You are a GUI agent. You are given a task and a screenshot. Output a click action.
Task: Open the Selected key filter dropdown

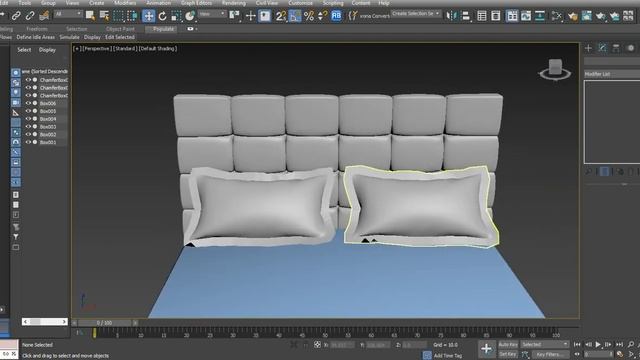[544, 344]
